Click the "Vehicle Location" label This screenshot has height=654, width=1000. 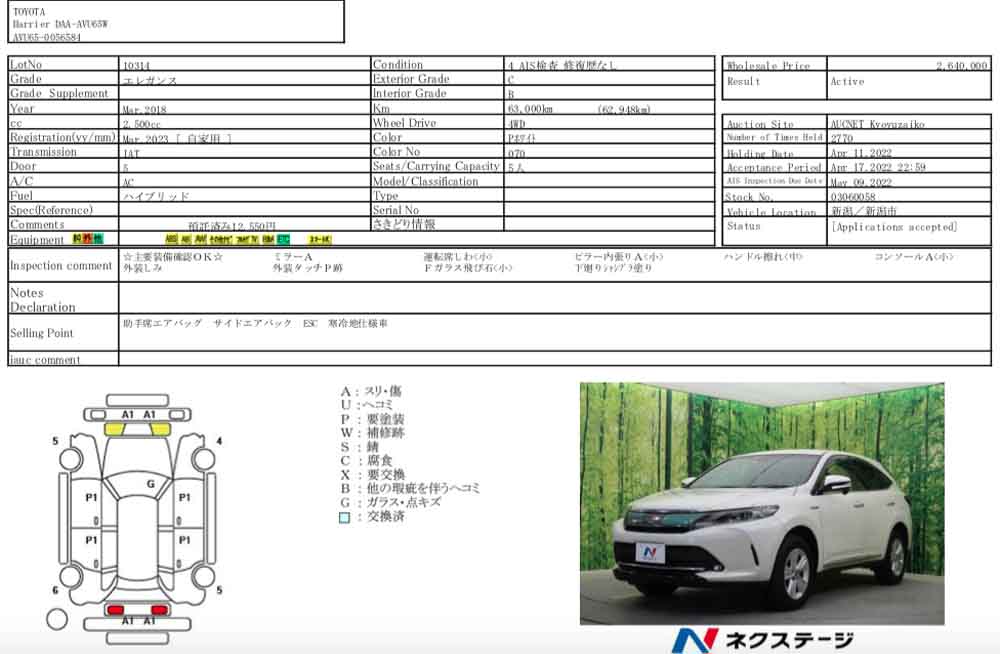tap(771, 212)
